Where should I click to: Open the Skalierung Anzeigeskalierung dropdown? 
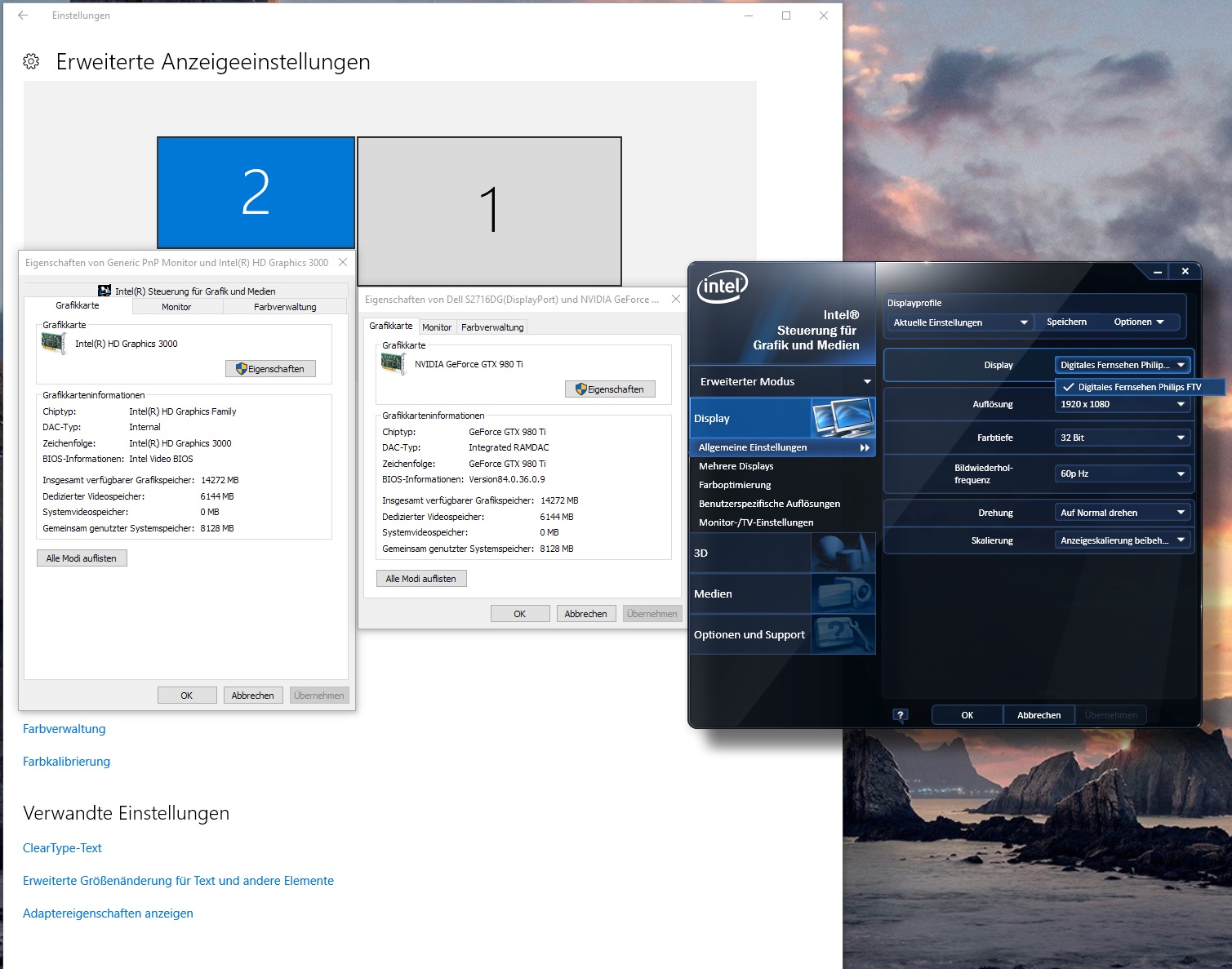point(1123,540)
